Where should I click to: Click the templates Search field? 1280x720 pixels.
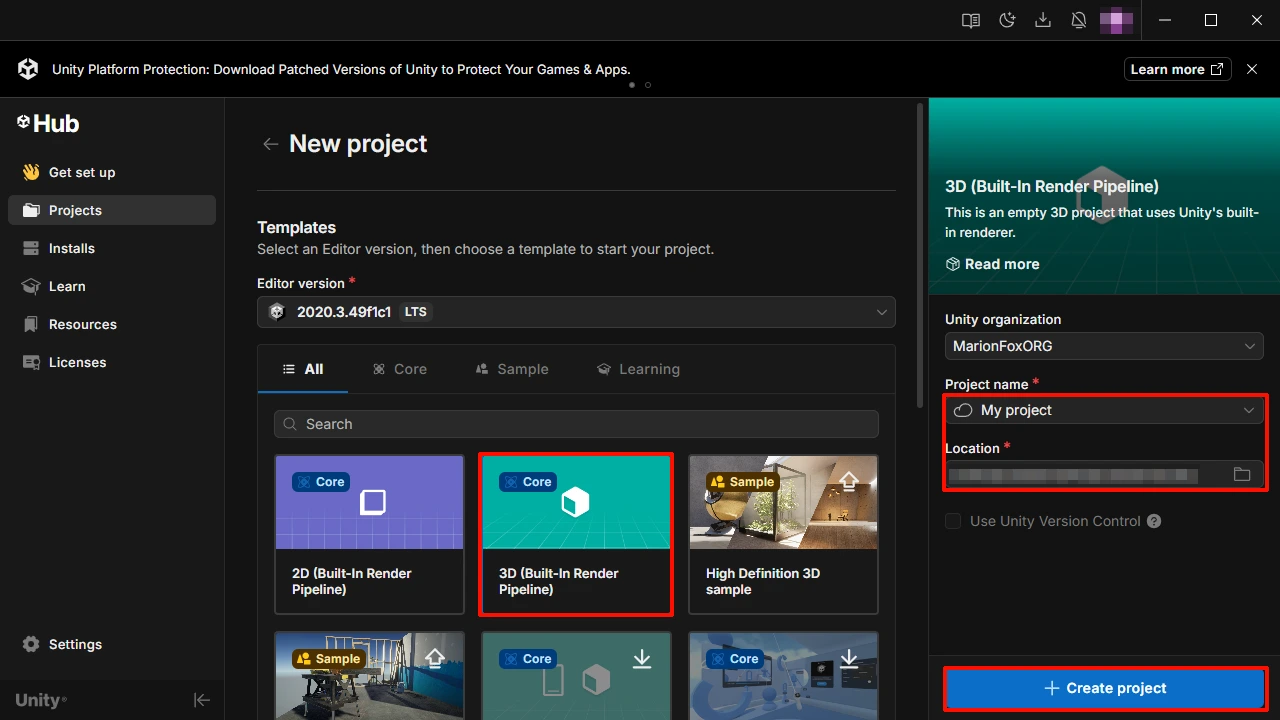tap(576, 424)
